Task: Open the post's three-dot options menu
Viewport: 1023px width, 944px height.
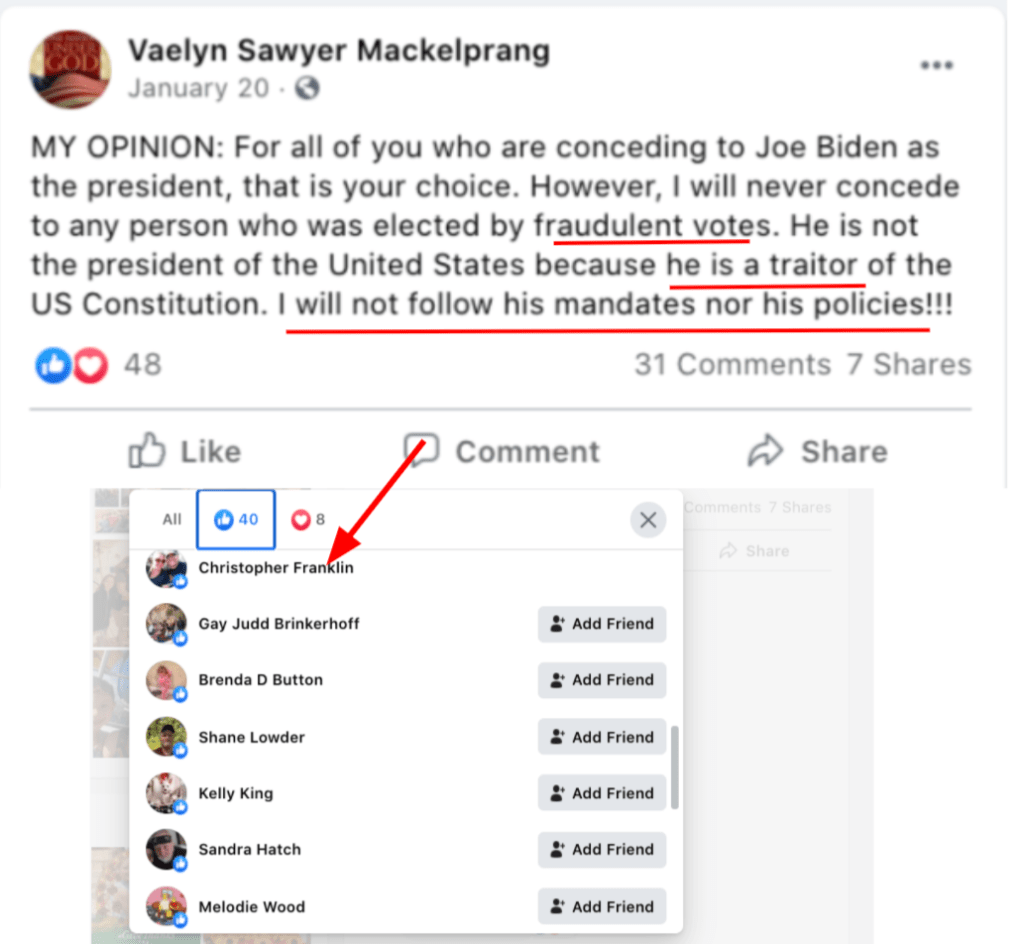Action: coord(936,66)
